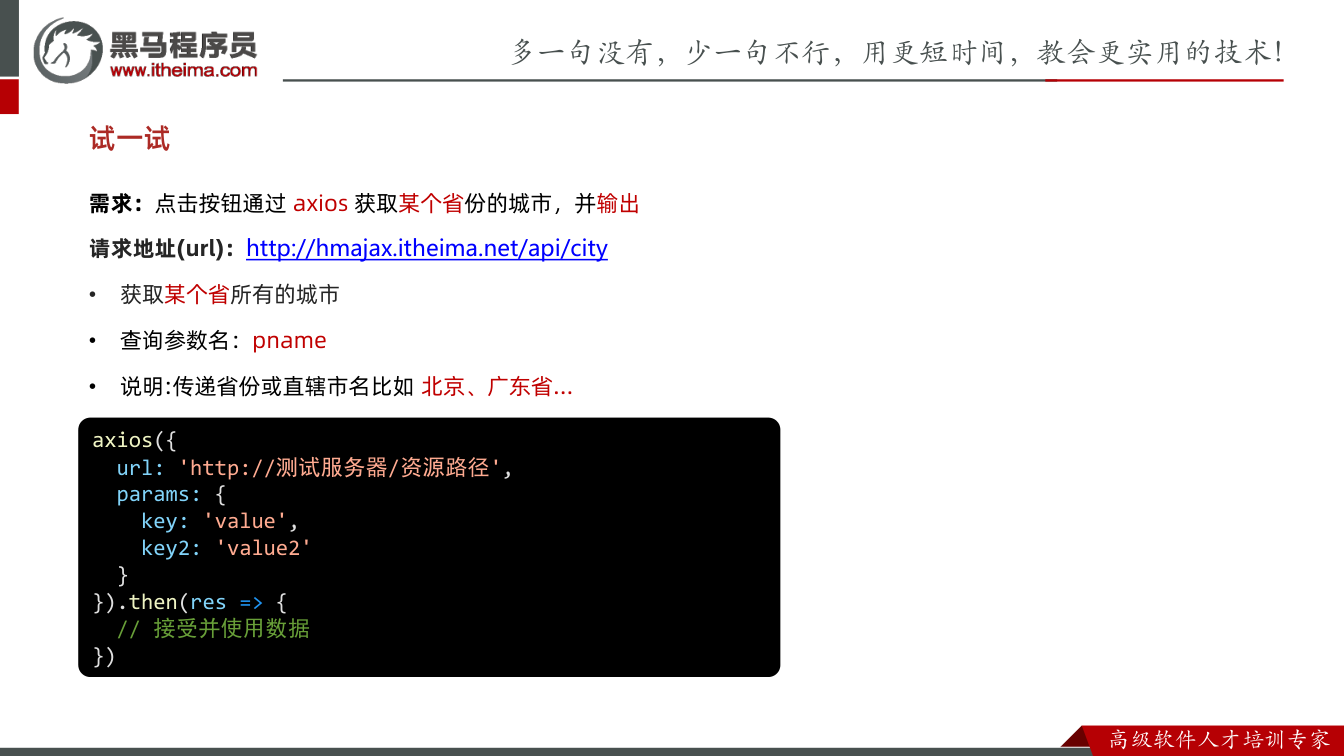1344x756 pixels.
Task: Click the www.itheima.com text under the logo
Action: [x=184, y=70]
